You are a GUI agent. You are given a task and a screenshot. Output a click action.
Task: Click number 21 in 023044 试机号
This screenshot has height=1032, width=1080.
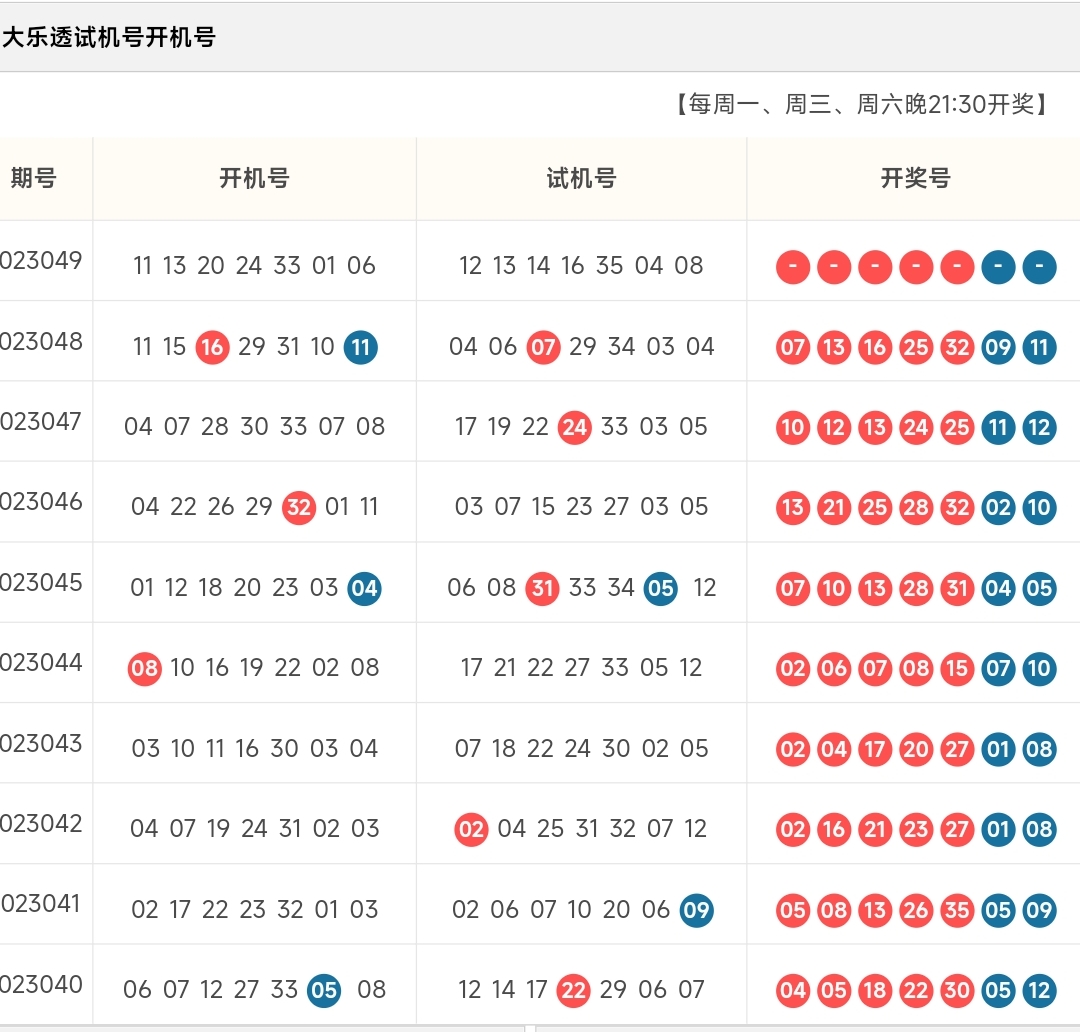pos(505,668)
